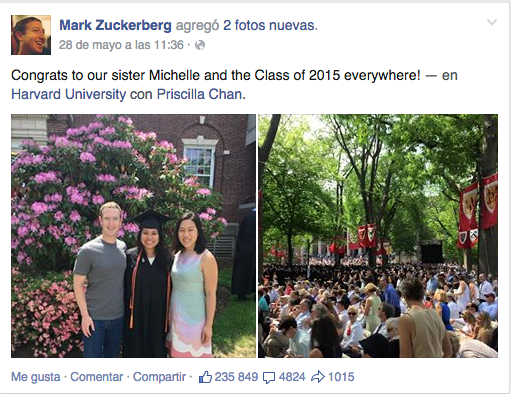Image resolution: width=511 pixels, height=394 pixels.
Task: Open Mark Zuckerberg's profile picture thumbnail
Action: [x=31, y=35]
